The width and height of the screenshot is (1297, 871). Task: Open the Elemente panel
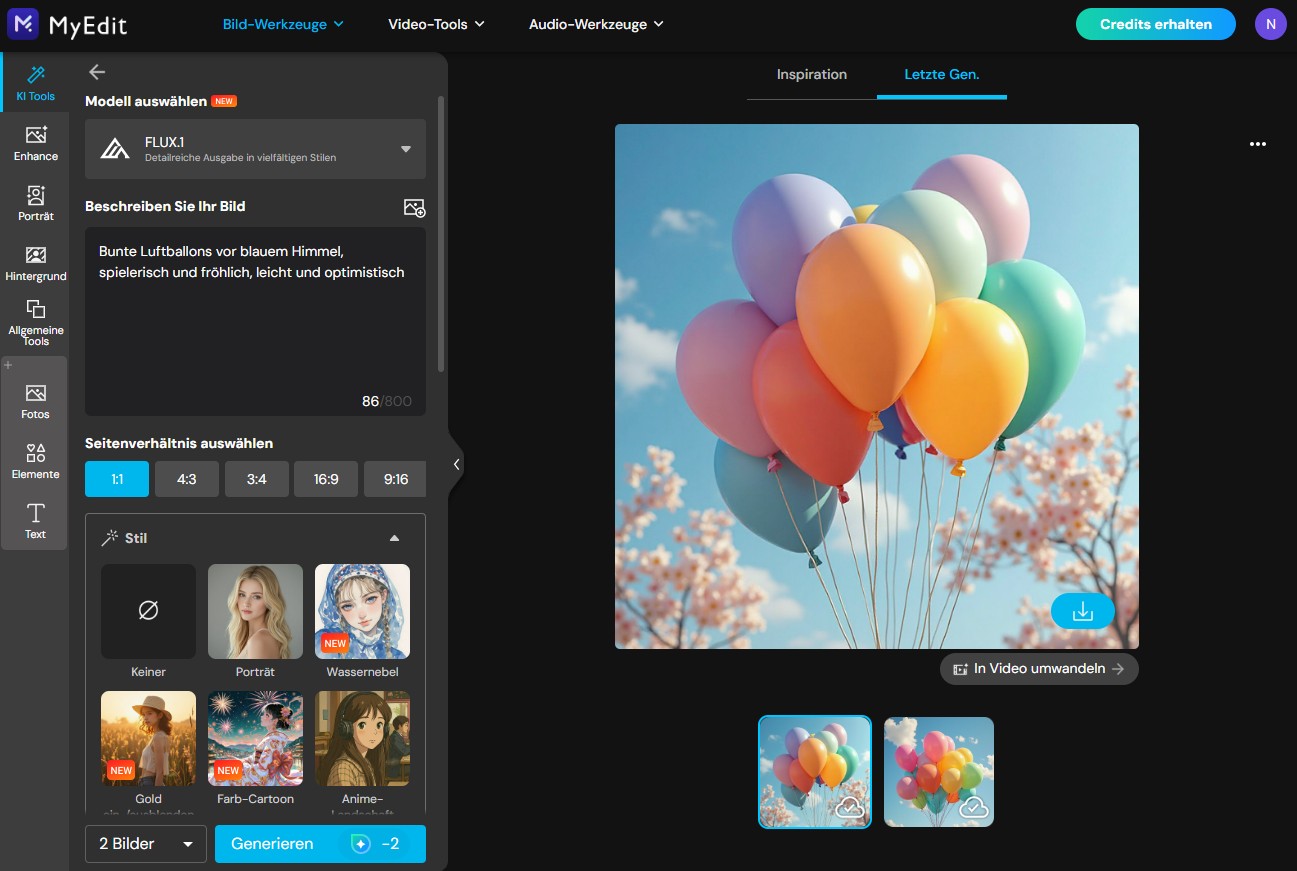click(x=35, y=462)
